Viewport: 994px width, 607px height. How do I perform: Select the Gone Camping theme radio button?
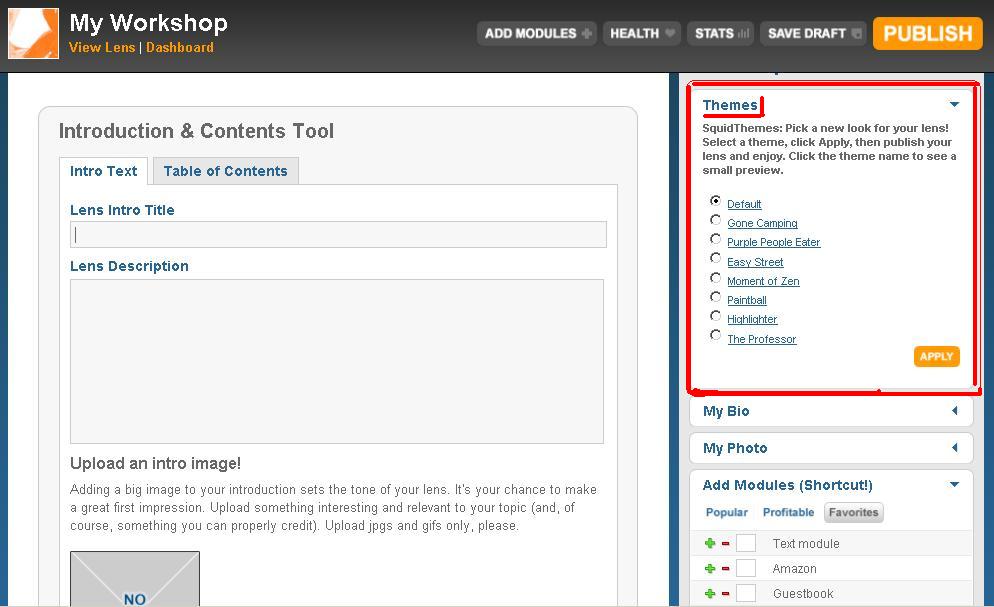[716, 220]
